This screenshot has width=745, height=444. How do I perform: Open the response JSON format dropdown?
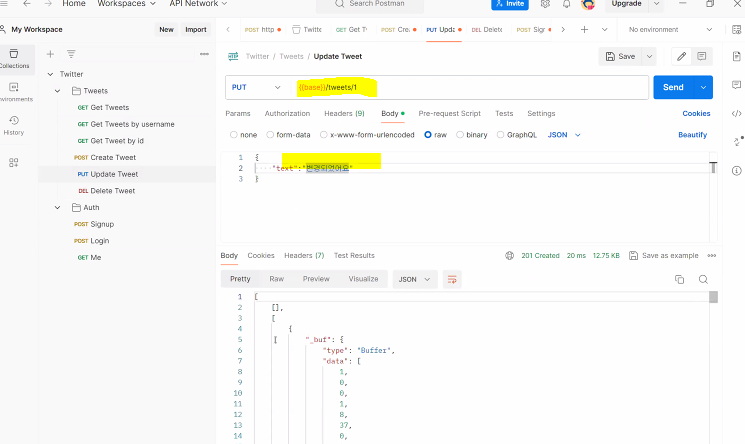(x=414, y=280)
